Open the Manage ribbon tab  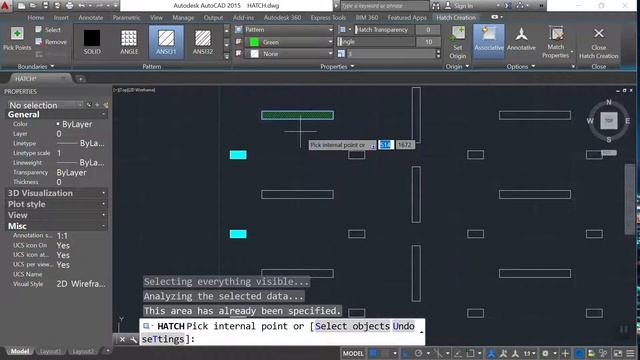(x=183, y=18)
